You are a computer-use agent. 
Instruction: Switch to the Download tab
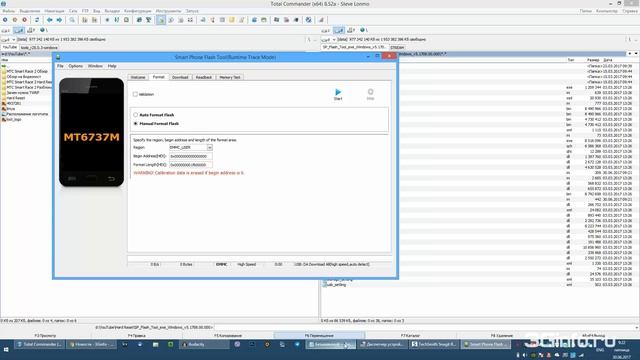click(x=180, y=77)
